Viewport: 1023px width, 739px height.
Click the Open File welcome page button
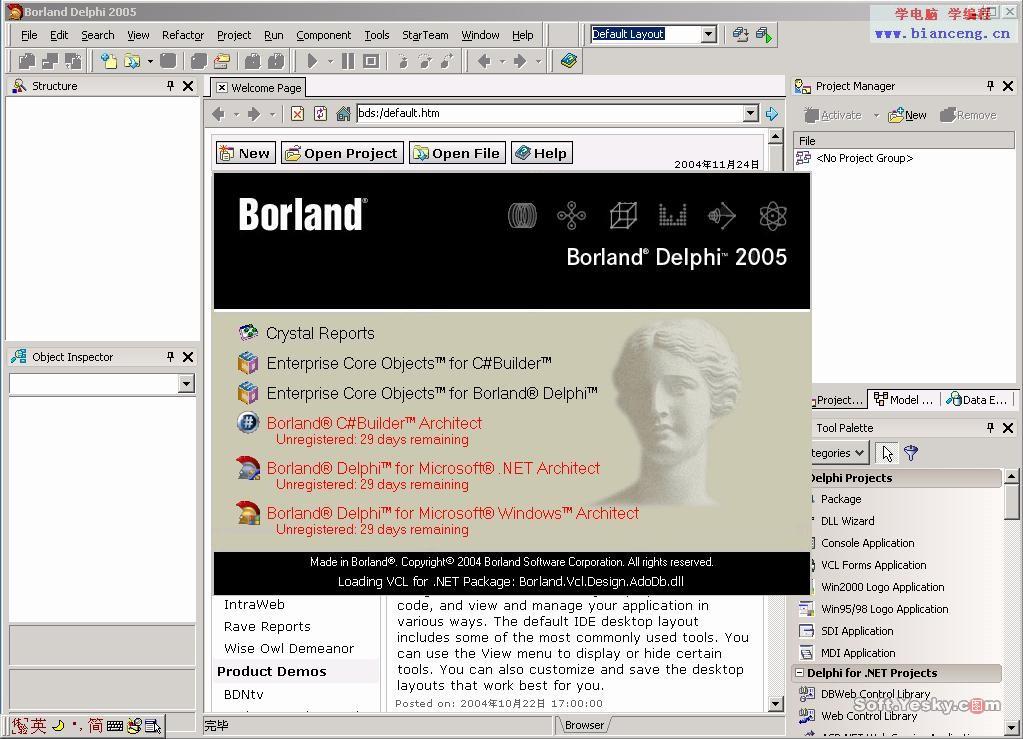coord(457,153)
